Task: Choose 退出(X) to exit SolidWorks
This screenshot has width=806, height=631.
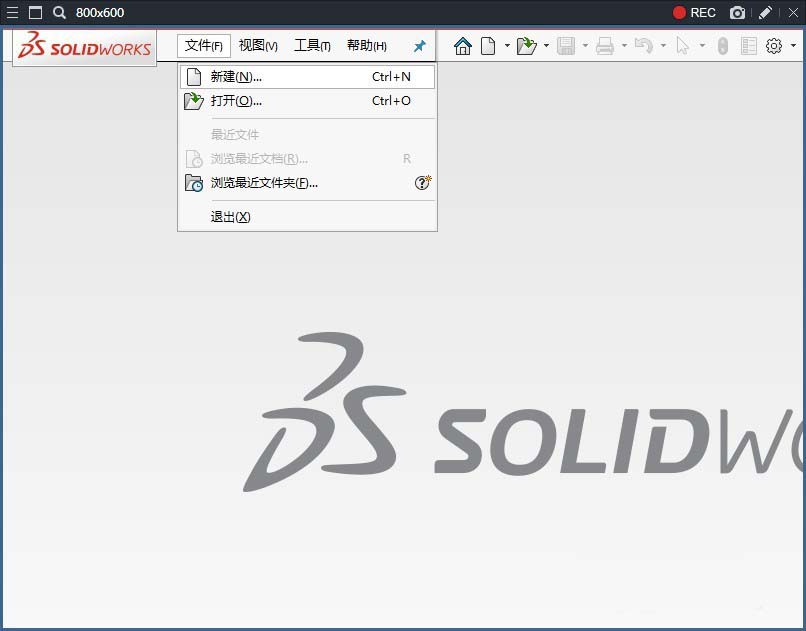Action: click(307, 216)
